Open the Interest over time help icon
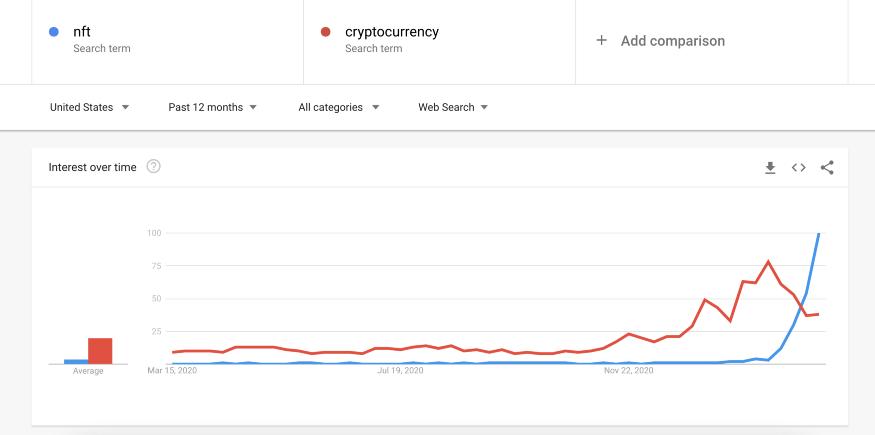Image resolution: width=875 pixels, height=435 pixels. coord(153,167)
